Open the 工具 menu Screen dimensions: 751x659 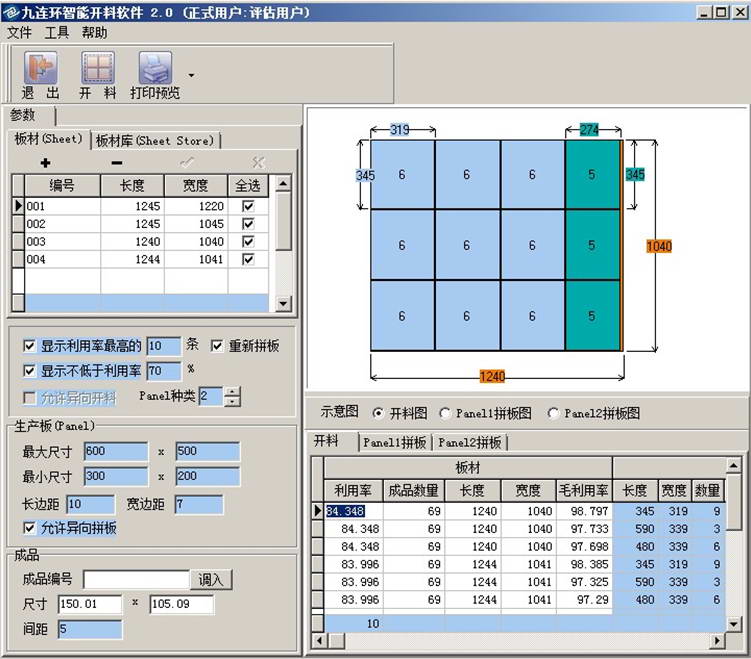57,33
